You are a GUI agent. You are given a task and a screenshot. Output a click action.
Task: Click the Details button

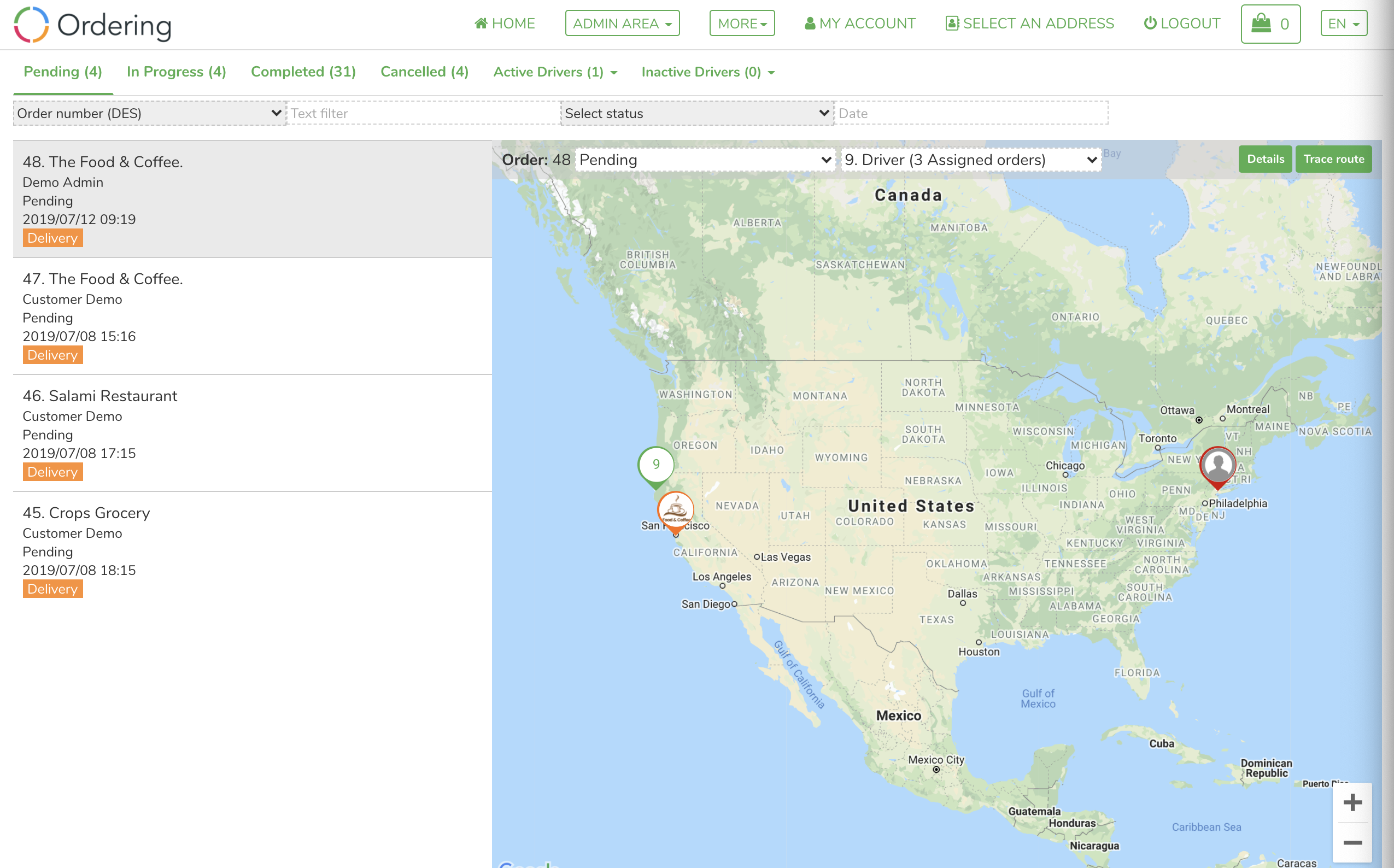1266,159
